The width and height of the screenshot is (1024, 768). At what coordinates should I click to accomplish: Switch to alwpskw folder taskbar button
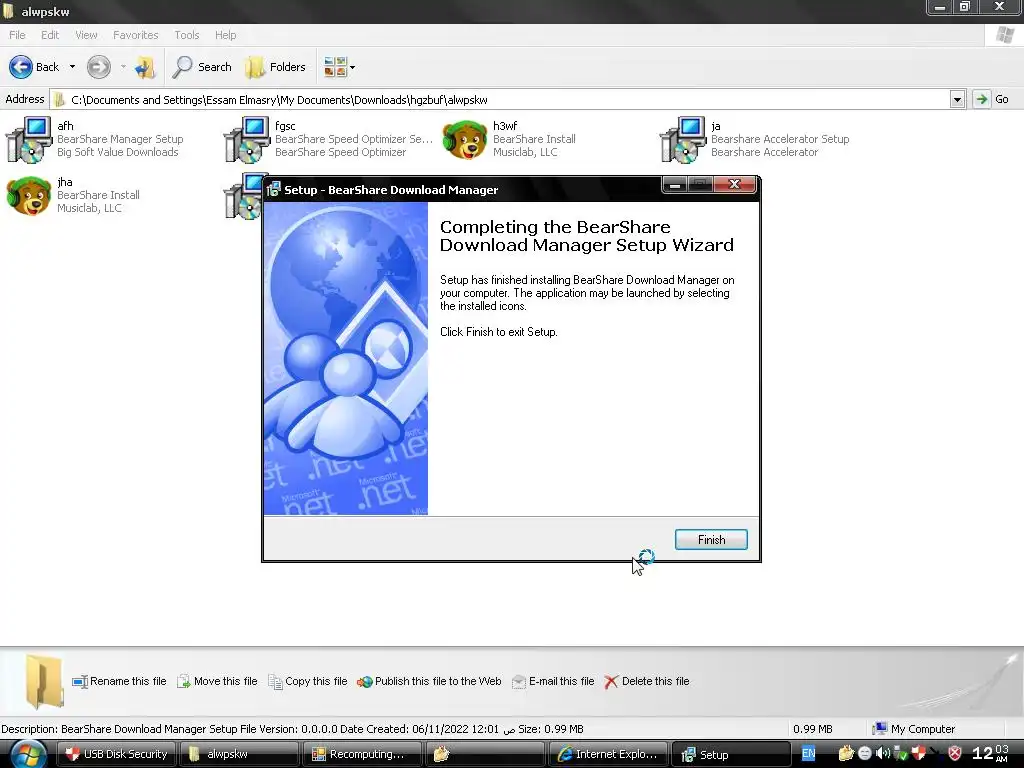(238, 754)
